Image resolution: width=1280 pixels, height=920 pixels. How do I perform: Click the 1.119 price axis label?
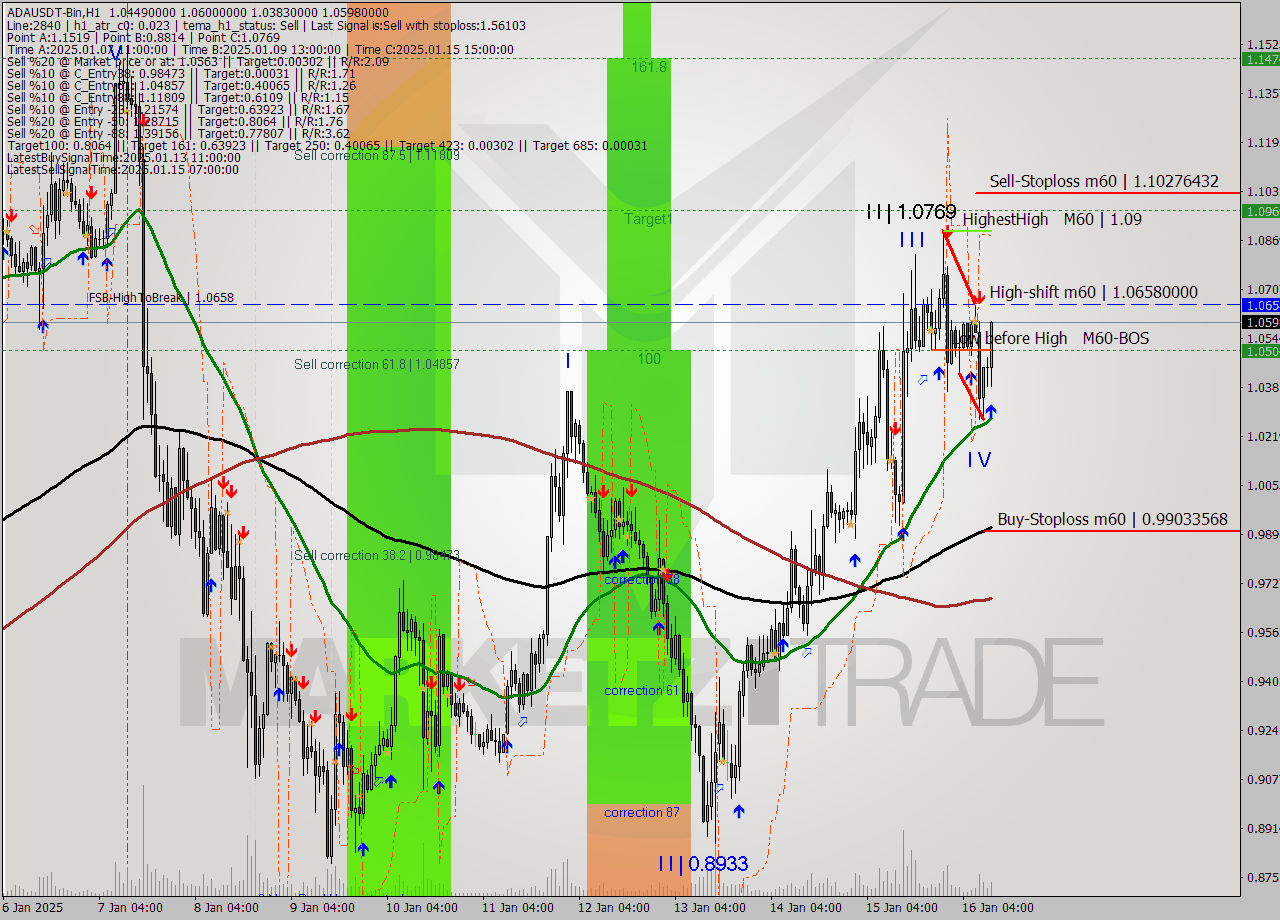pyautogui.click(x=1262, y=142)
